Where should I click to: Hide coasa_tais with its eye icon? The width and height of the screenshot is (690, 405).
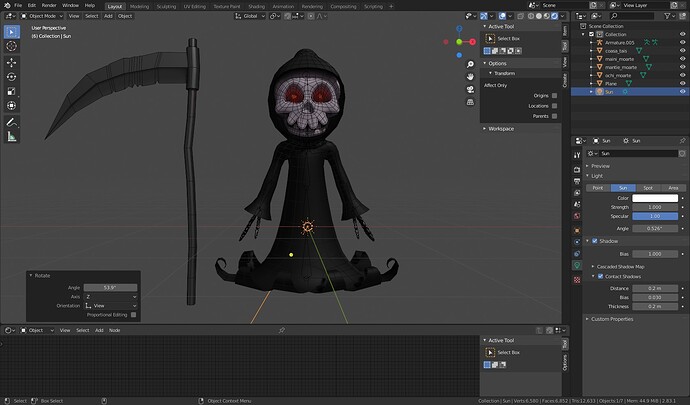pos(682,51)
